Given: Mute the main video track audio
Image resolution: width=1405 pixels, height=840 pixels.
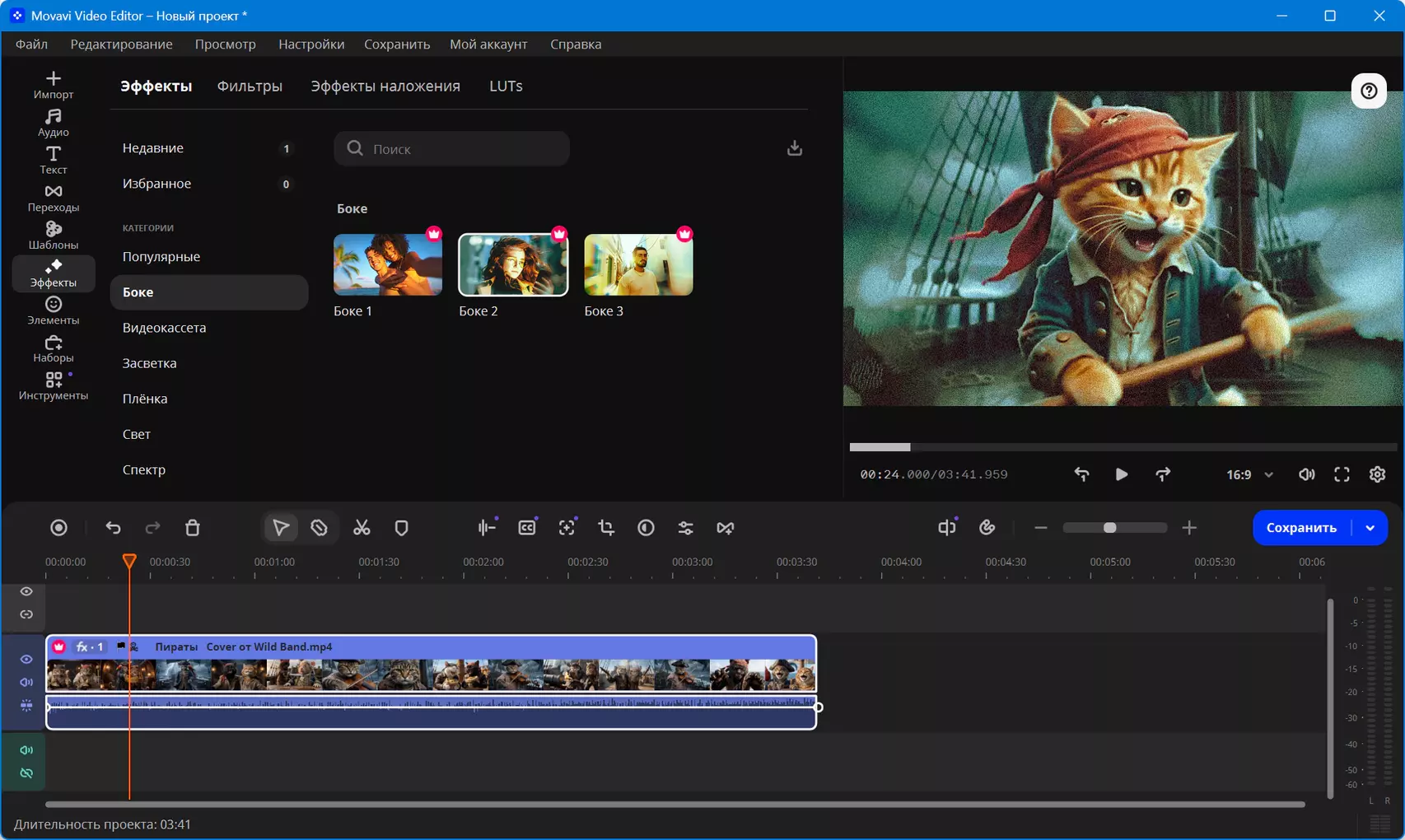Looking at the screenshot, I should (x=26, y=682).
